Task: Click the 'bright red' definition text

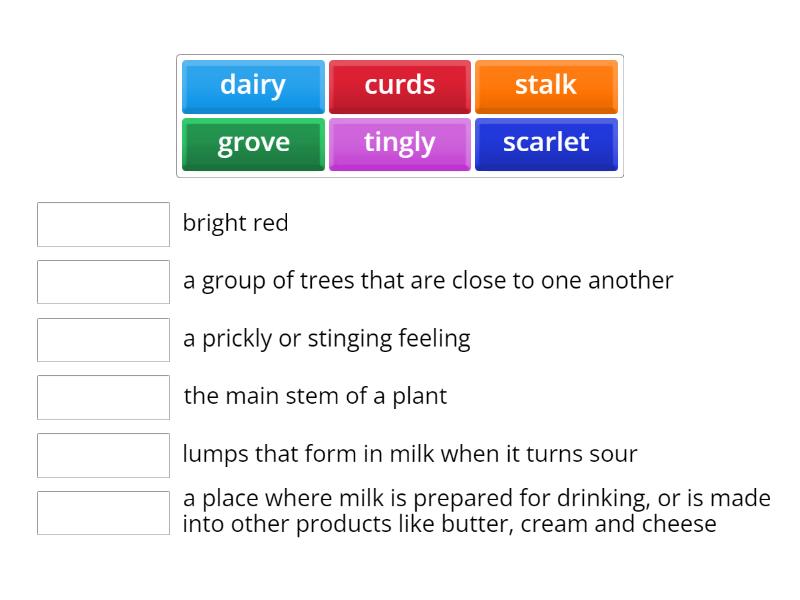Action: point(235,223)
